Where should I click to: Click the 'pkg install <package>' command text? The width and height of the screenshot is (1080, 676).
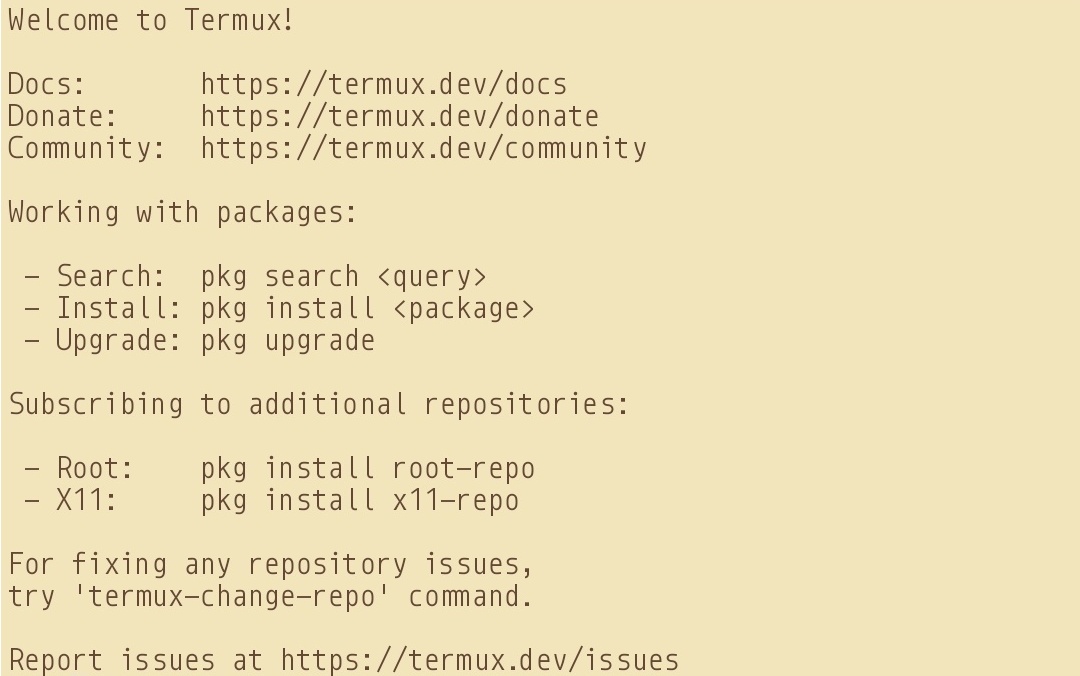pos(367,308)
